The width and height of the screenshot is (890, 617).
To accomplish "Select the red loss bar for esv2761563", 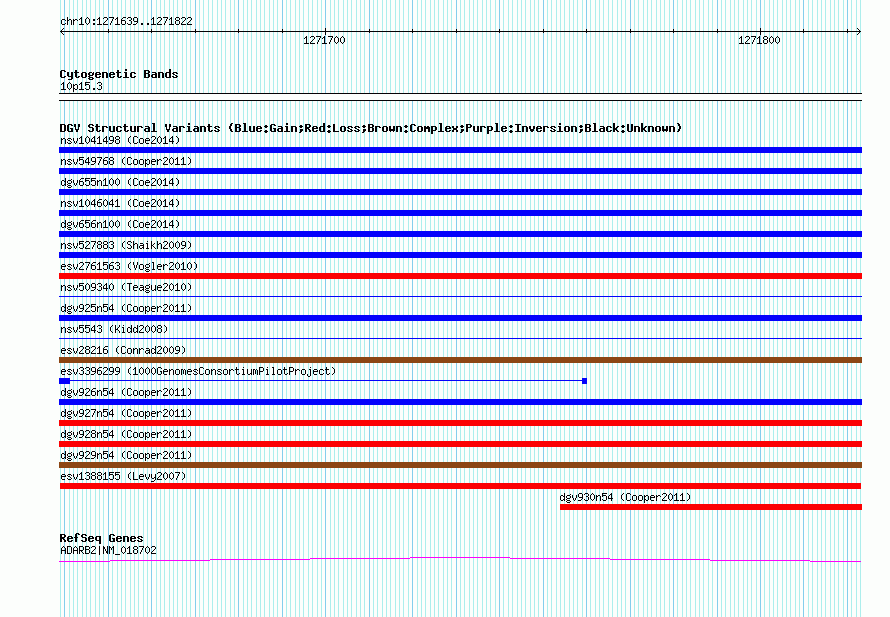I will tap(460, 276).
